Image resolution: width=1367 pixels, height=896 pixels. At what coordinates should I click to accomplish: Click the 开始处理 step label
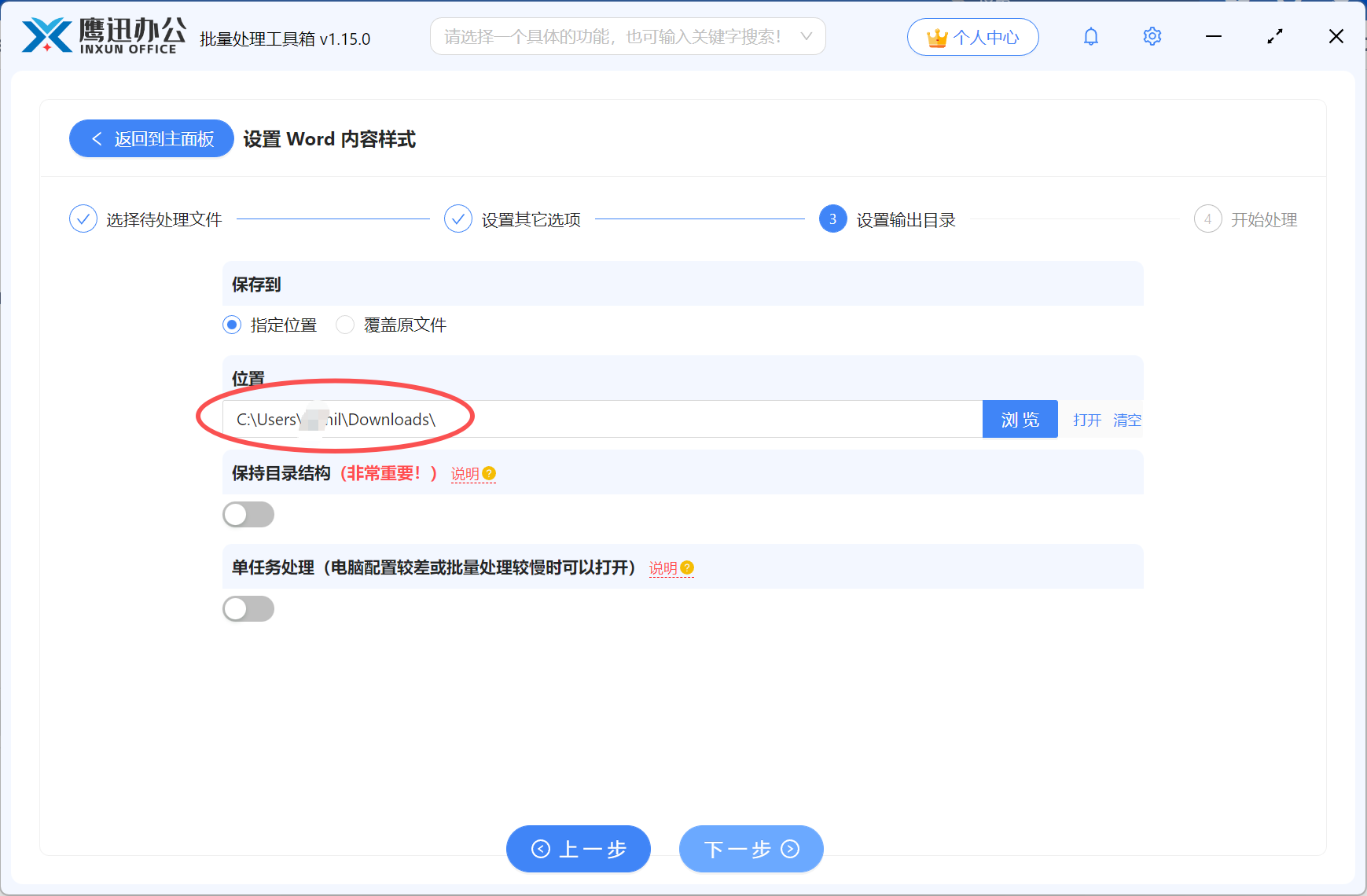[x=1264, y=220]
